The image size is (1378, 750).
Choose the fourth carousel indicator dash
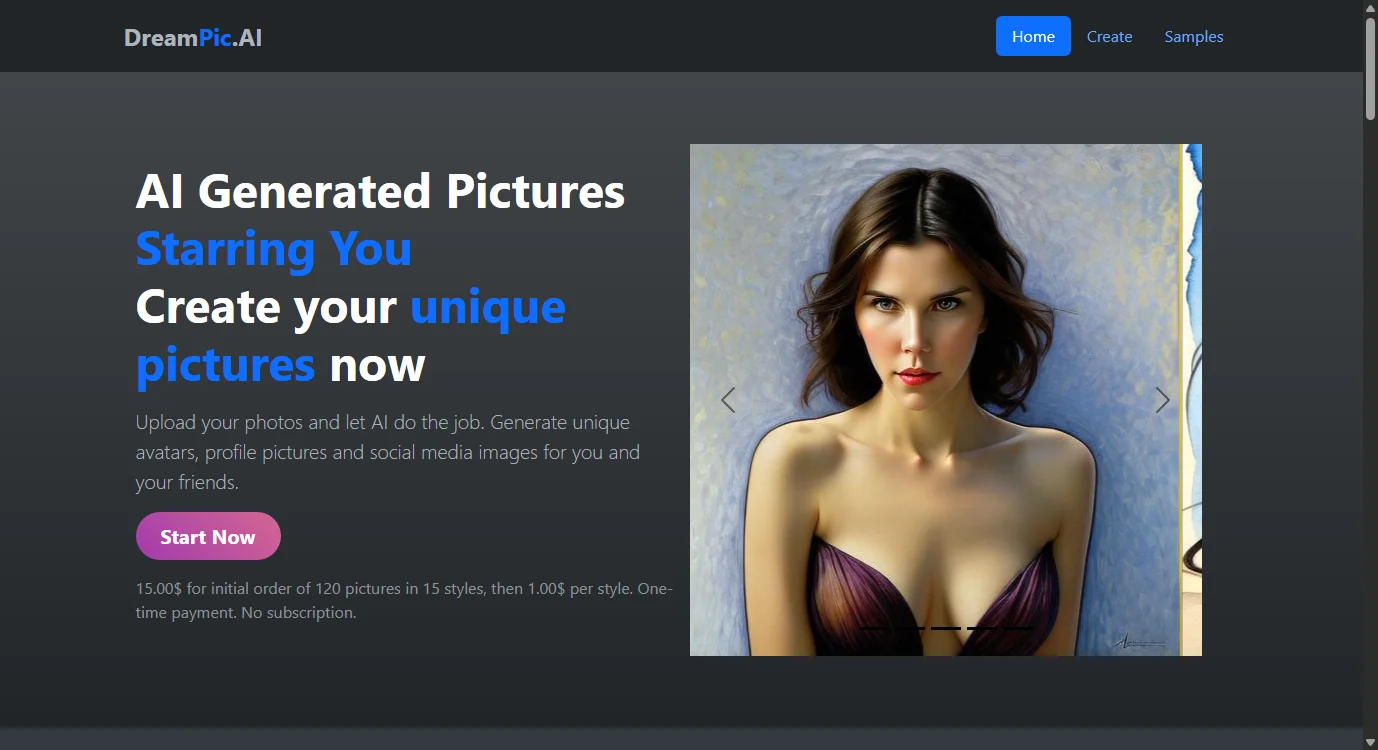(x=982, y=628)
